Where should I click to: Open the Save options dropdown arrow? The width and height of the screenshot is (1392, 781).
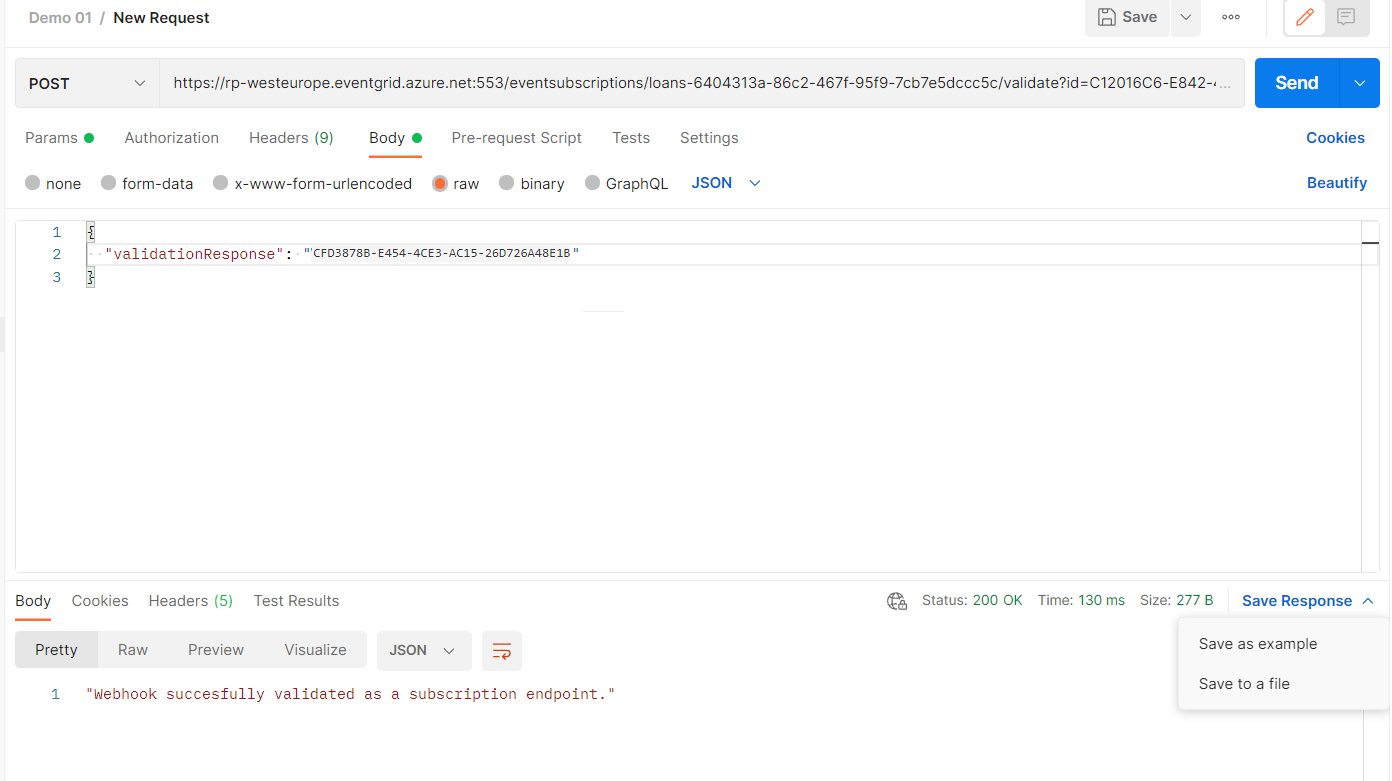click(x=1186, y=17)
